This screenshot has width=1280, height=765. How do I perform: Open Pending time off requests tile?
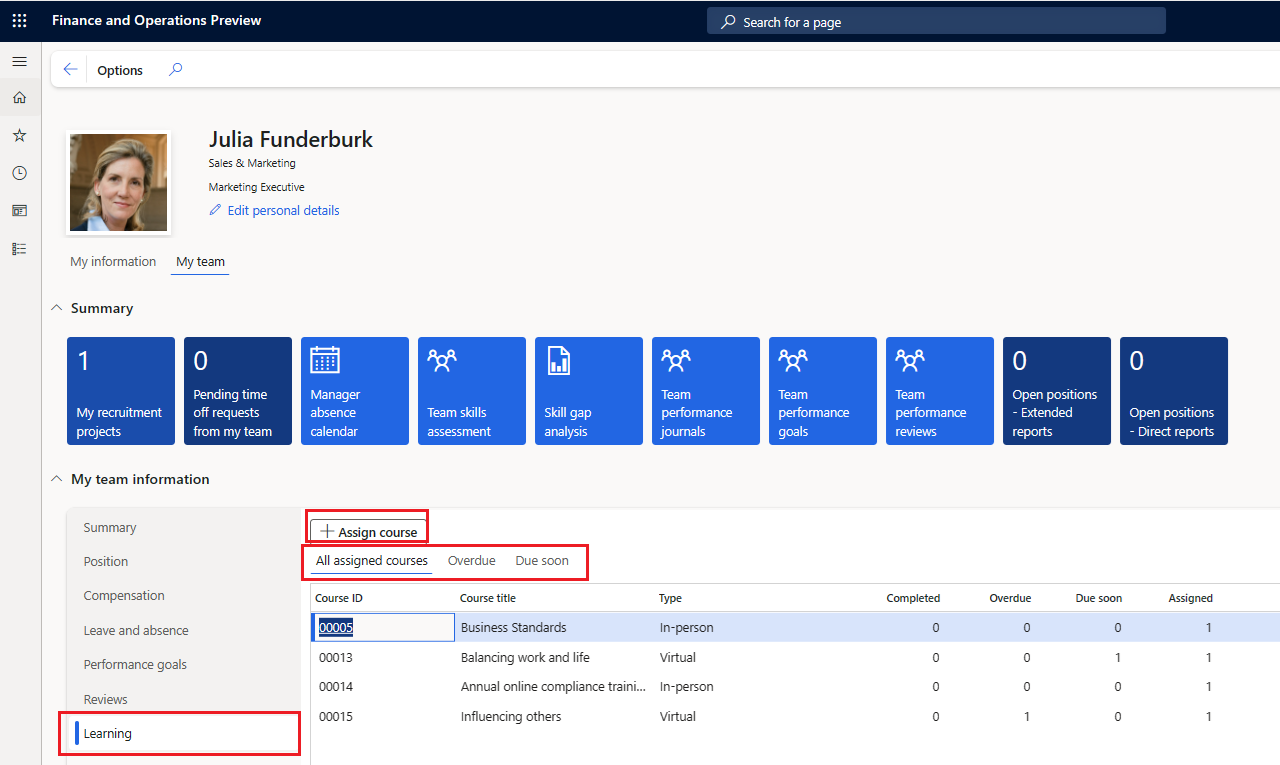tap(238, 391)
